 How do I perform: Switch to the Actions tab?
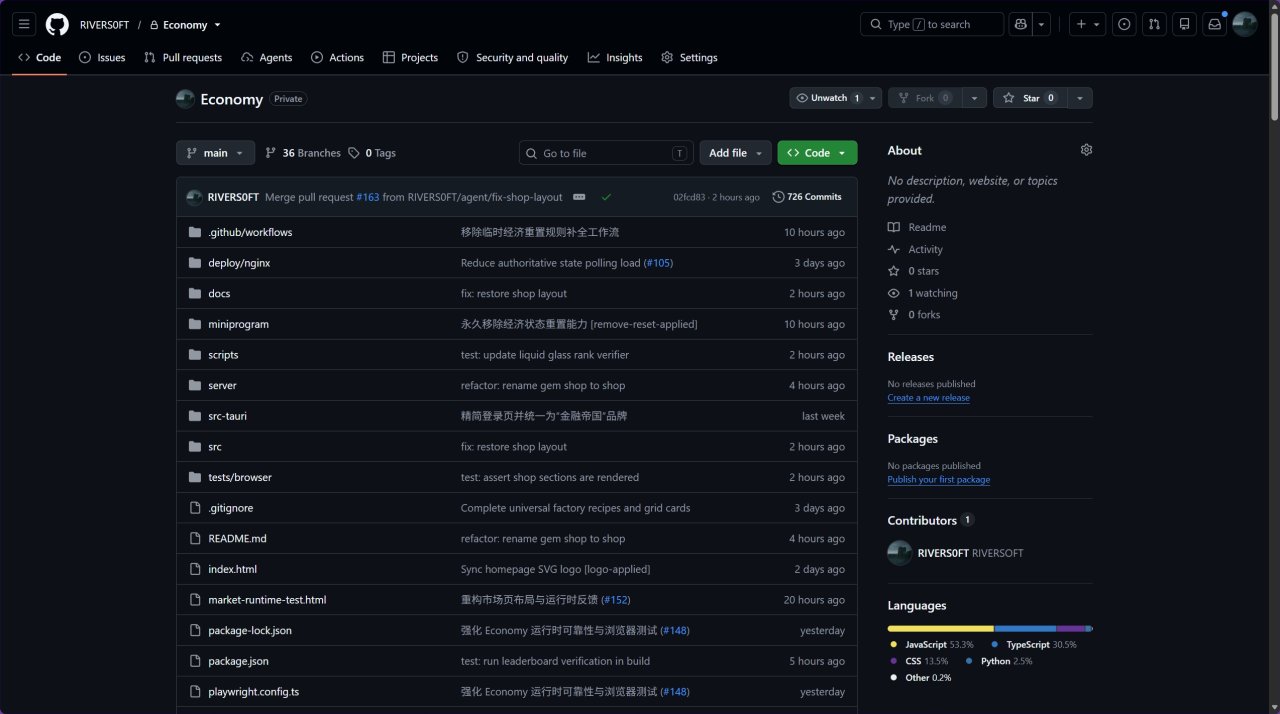pos(337,58)
